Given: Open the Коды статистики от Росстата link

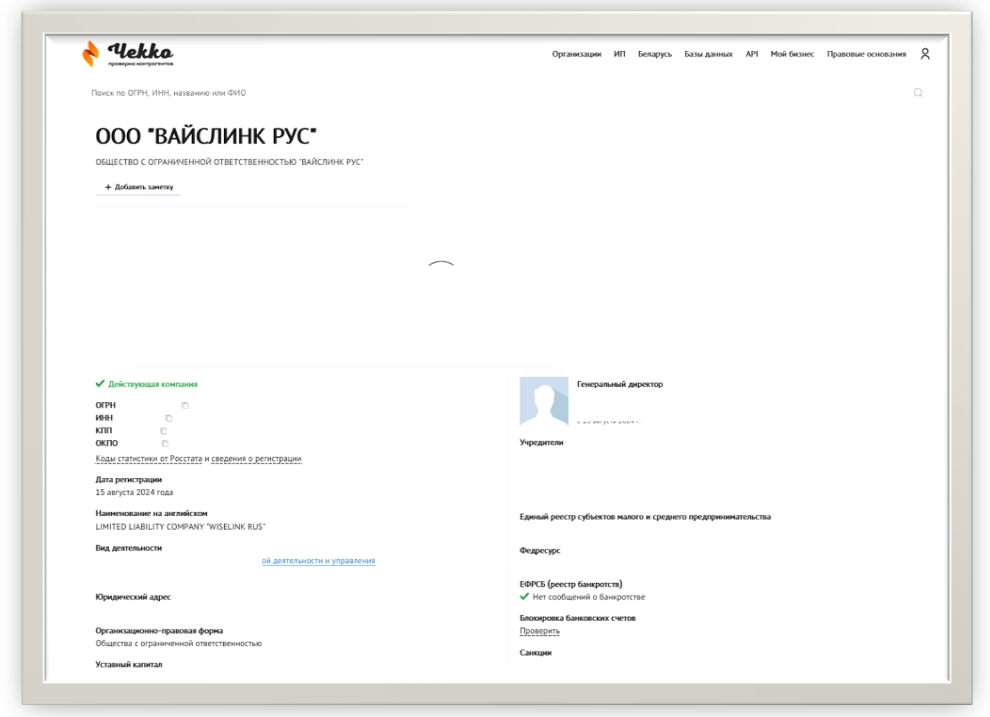Looking at the screenshot, I should (149, 459).
